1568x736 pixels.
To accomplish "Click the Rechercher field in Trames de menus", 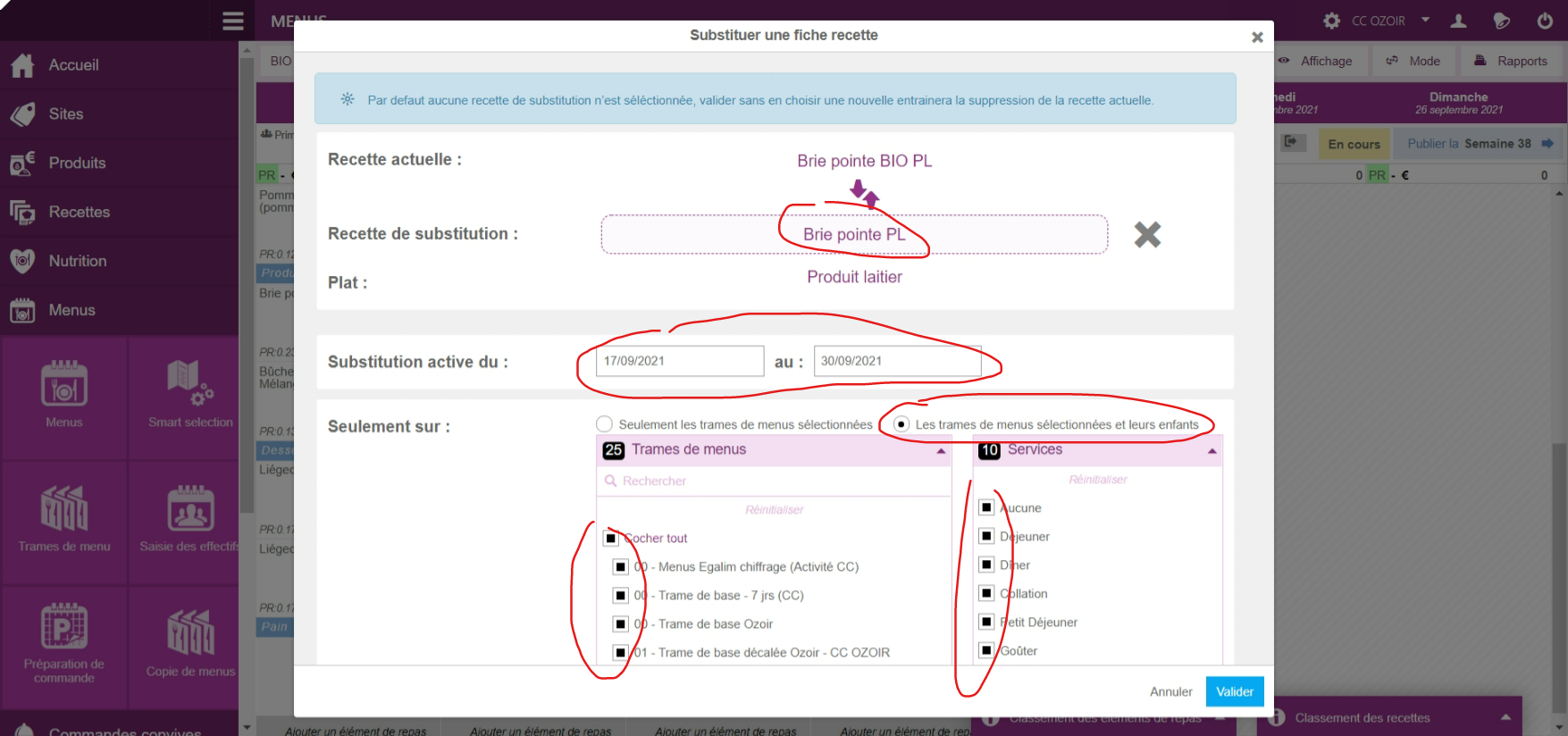I will (774, 481).
